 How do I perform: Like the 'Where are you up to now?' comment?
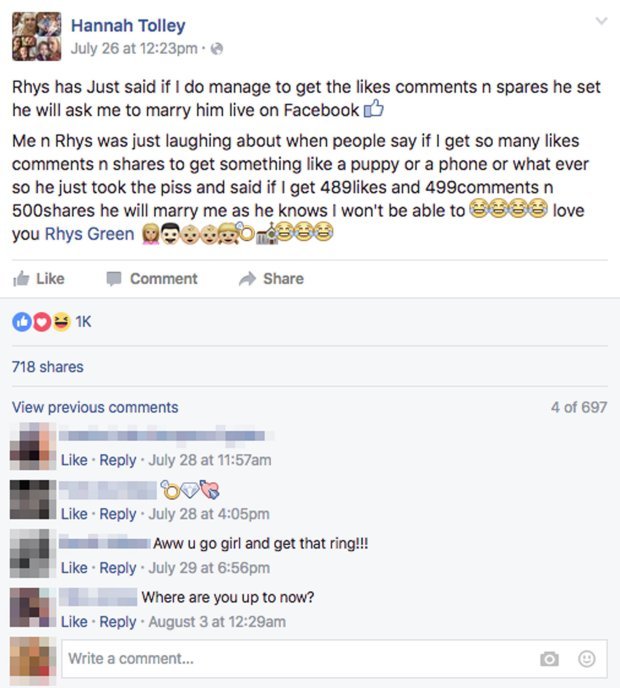click(x=74, y=622)
